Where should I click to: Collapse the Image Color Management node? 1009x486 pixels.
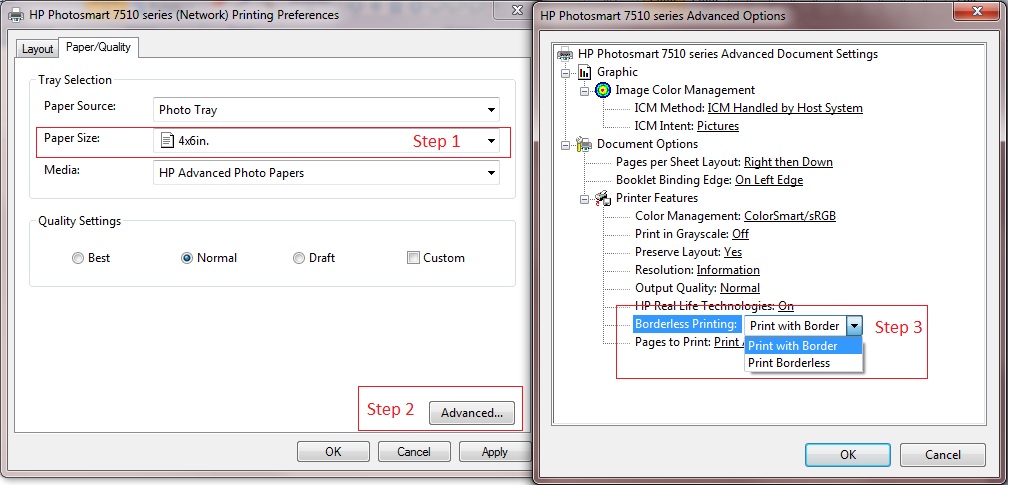coord(584,91)
